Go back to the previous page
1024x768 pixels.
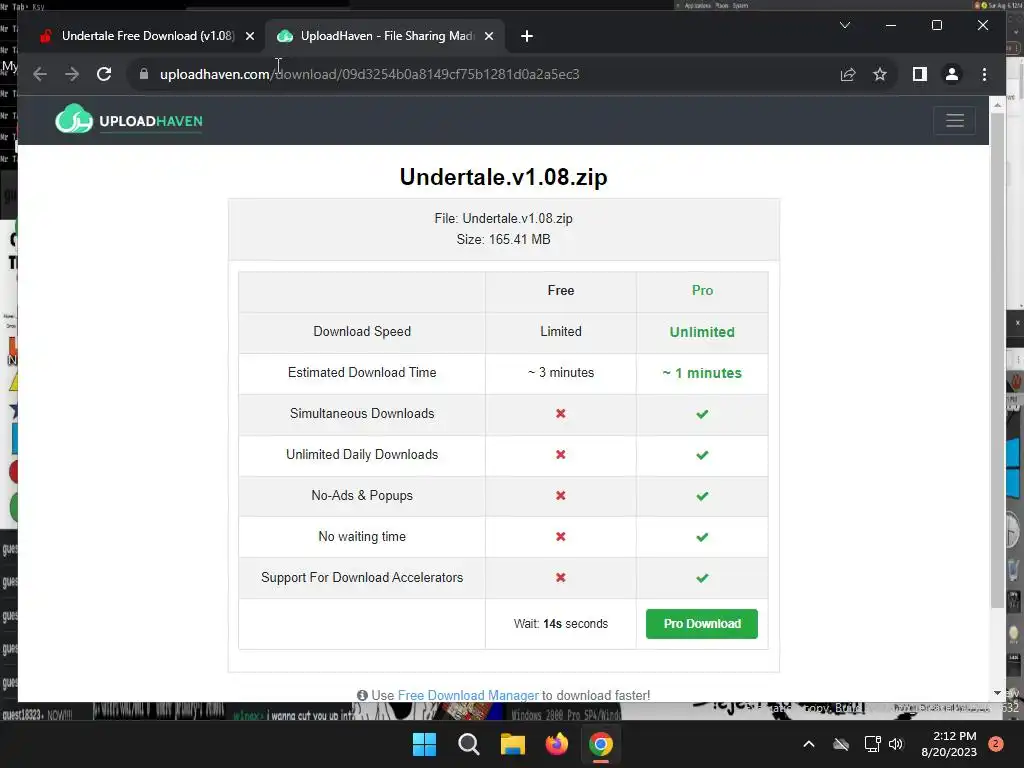tap(40, 74)
